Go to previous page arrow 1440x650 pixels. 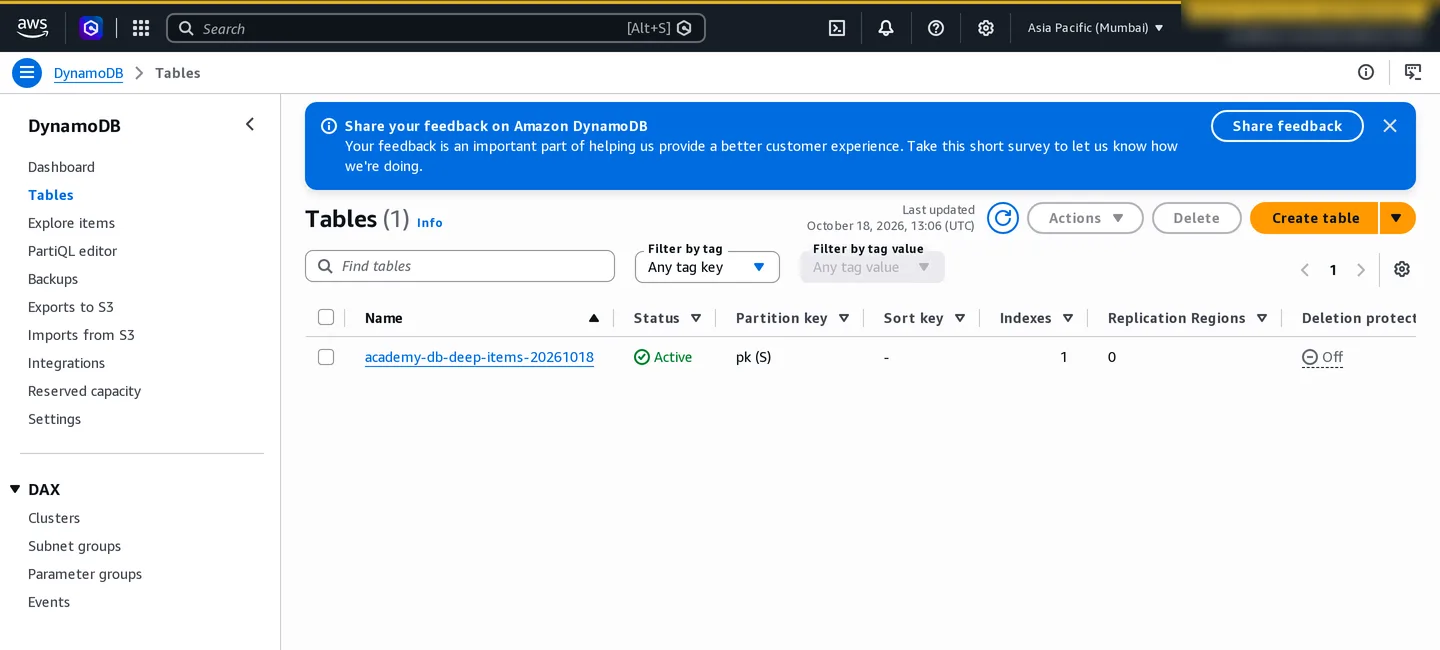(x=1305, y=270)
